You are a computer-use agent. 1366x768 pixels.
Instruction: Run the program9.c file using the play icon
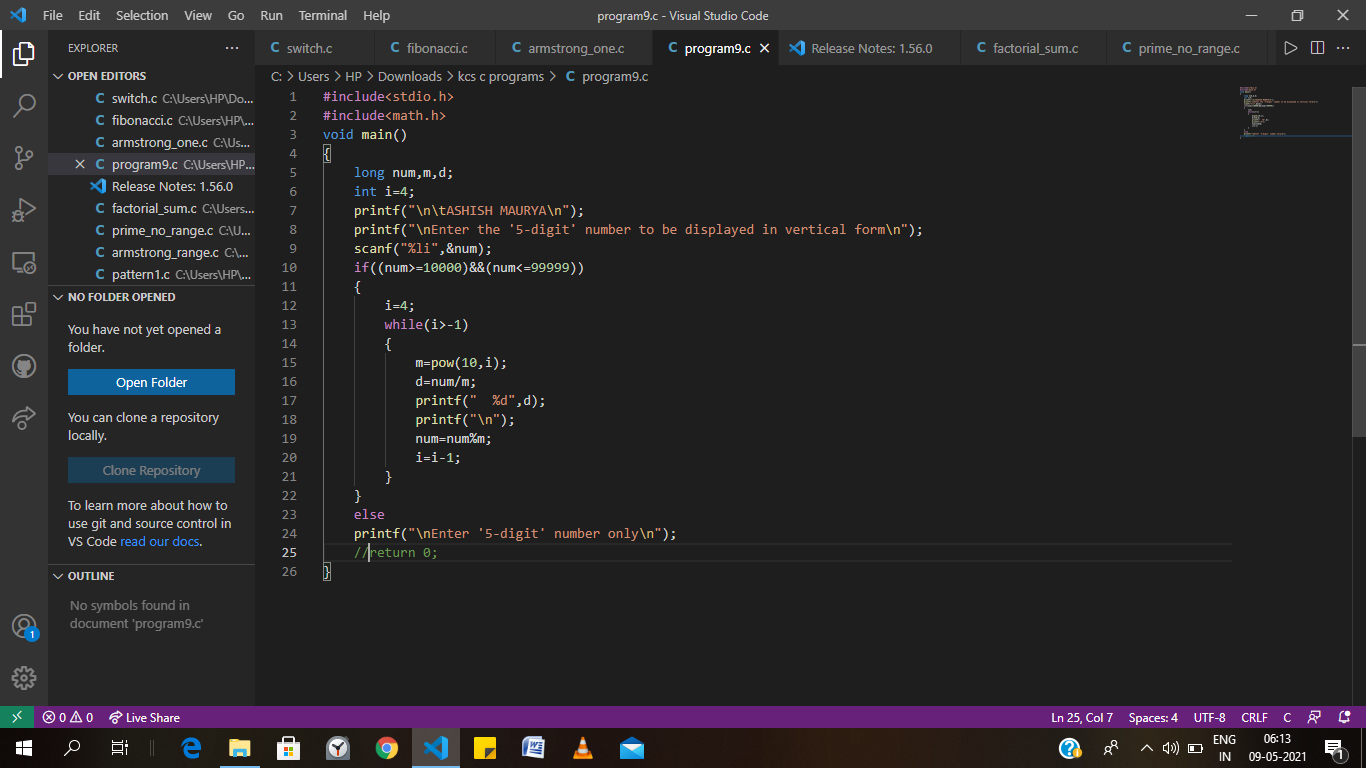[x=1290, y=47]
